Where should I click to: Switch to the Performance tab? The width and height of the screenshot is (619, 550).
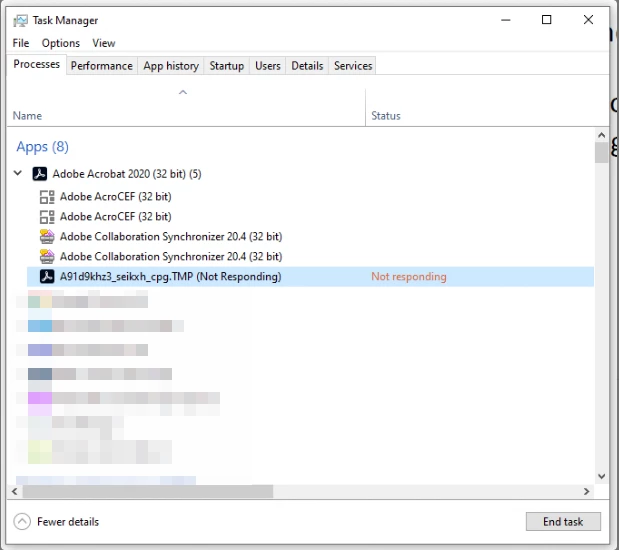point(102,66)
